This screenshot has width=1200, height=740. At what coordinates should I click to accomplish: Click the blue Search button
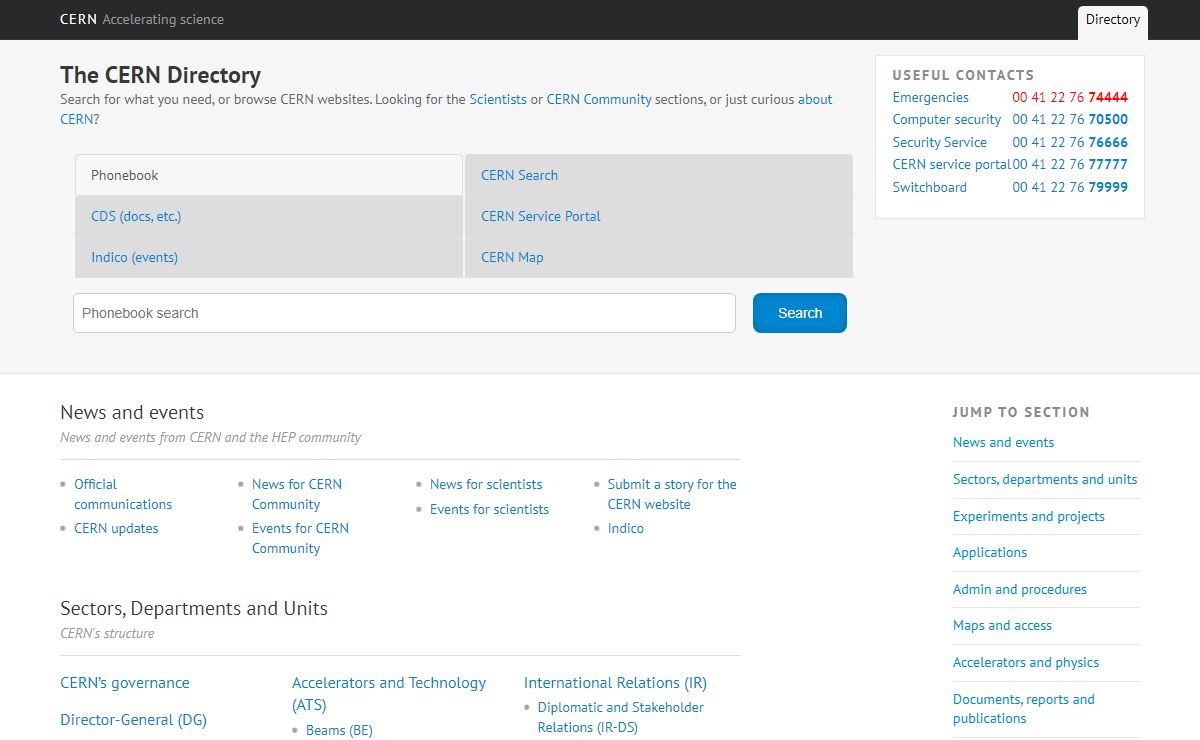point(800,313)
